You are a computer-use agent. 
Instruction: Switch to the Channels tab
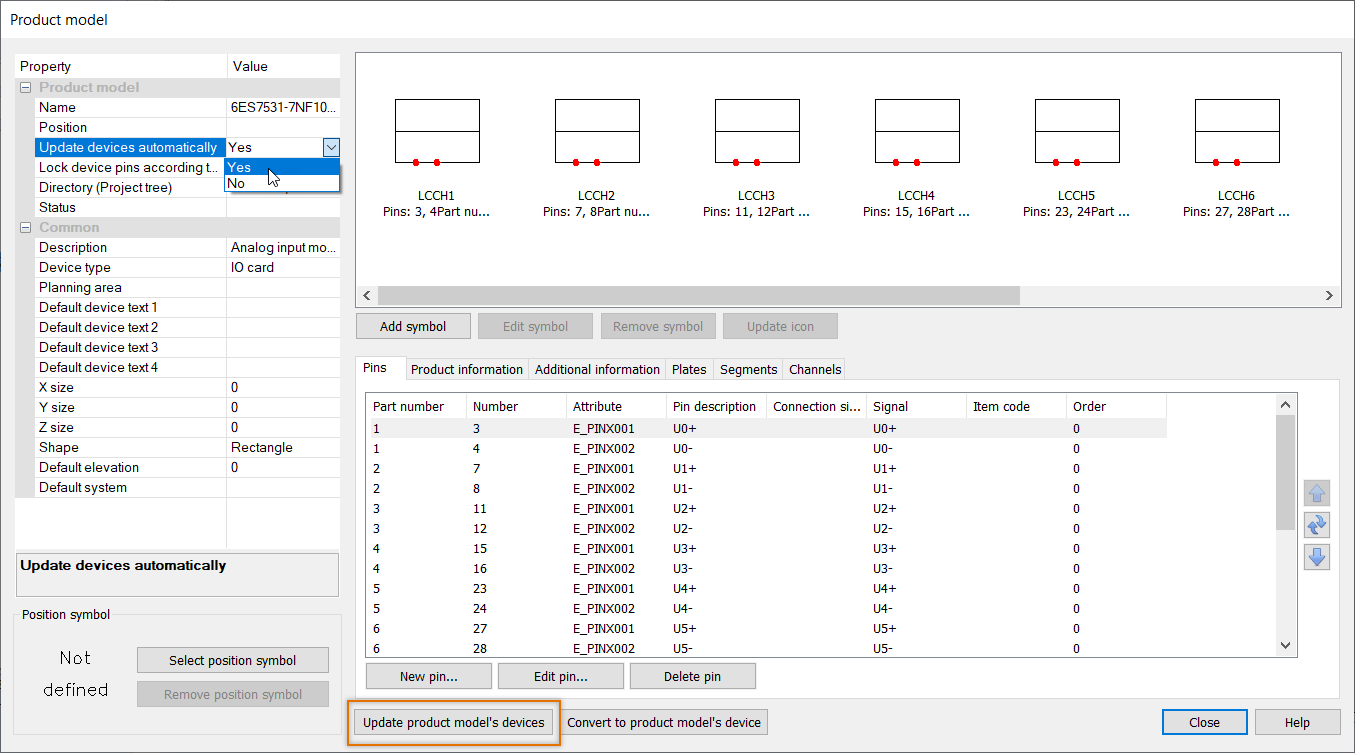point(815,370)
